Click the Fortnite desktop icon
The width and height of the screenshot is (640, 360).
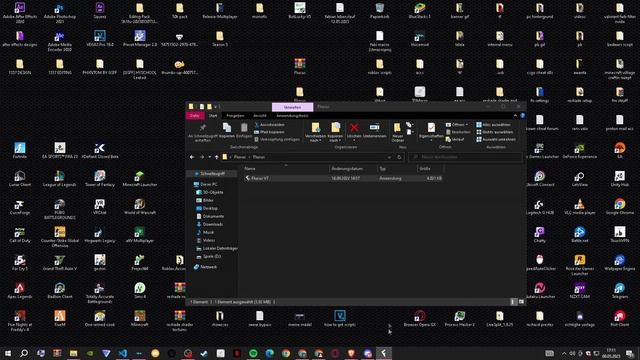20,150
